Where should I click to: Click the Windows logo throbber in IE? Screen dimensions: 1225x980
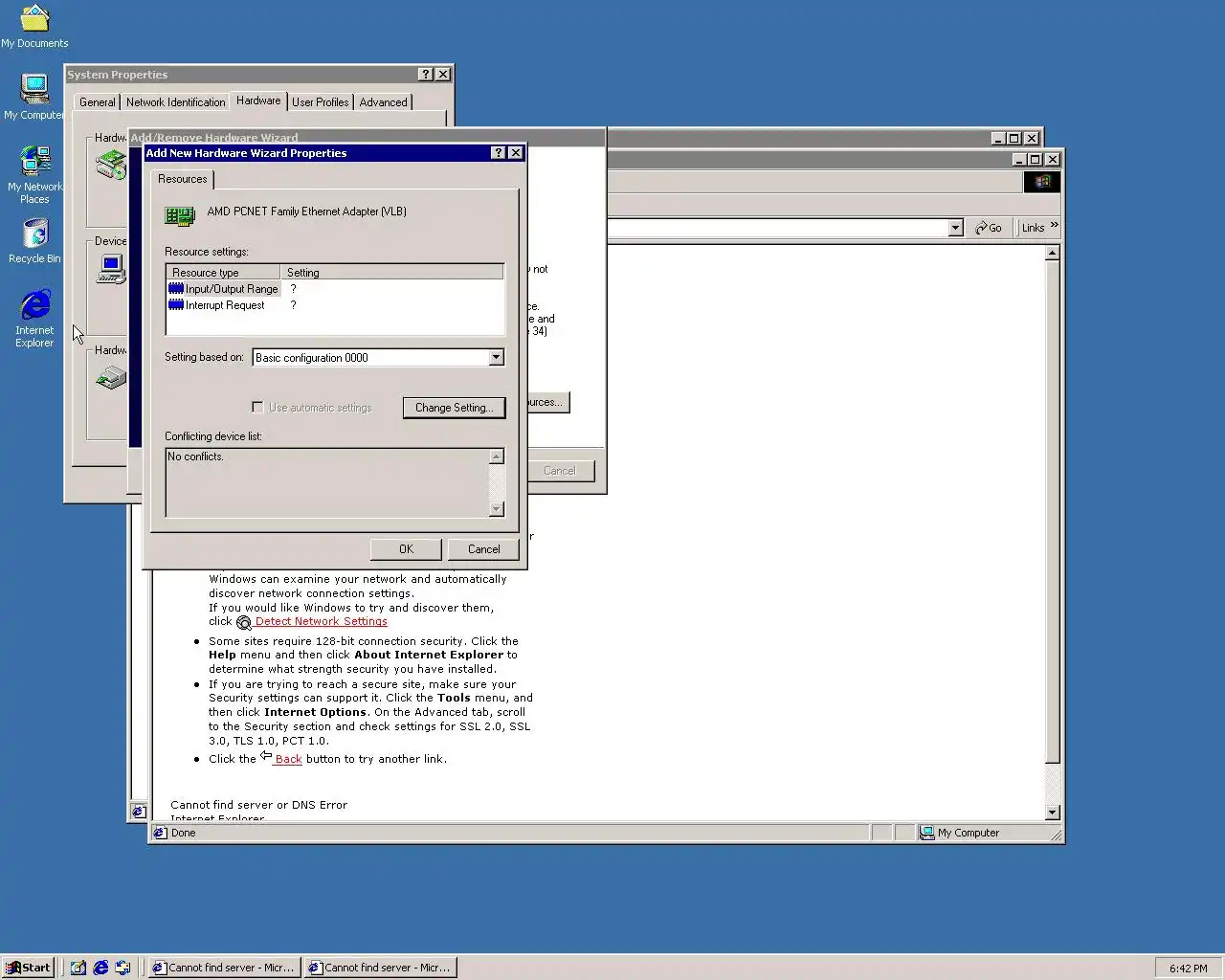tap(1041, 182)
